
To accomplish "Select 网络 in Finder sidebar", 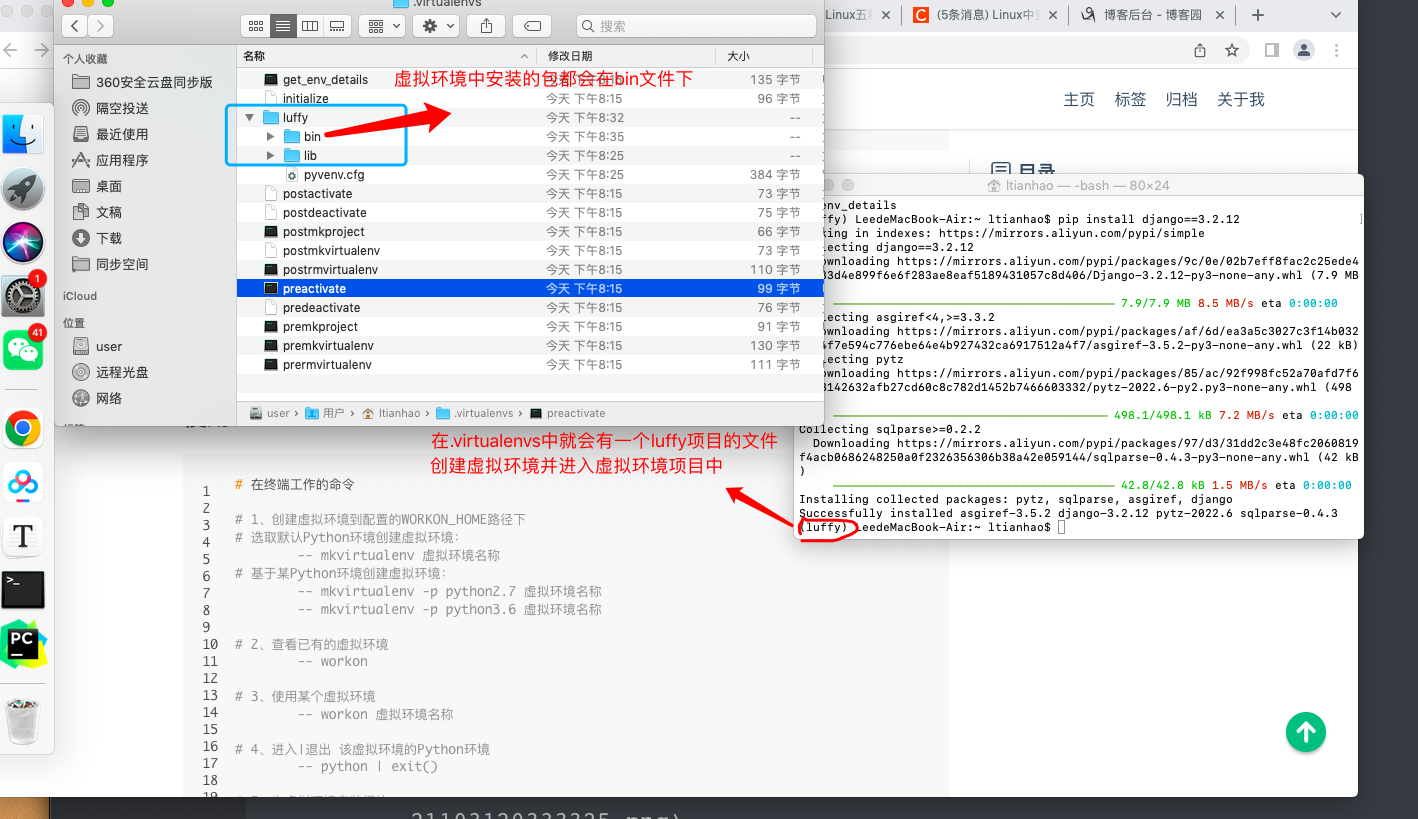I will tap(97, 398).
